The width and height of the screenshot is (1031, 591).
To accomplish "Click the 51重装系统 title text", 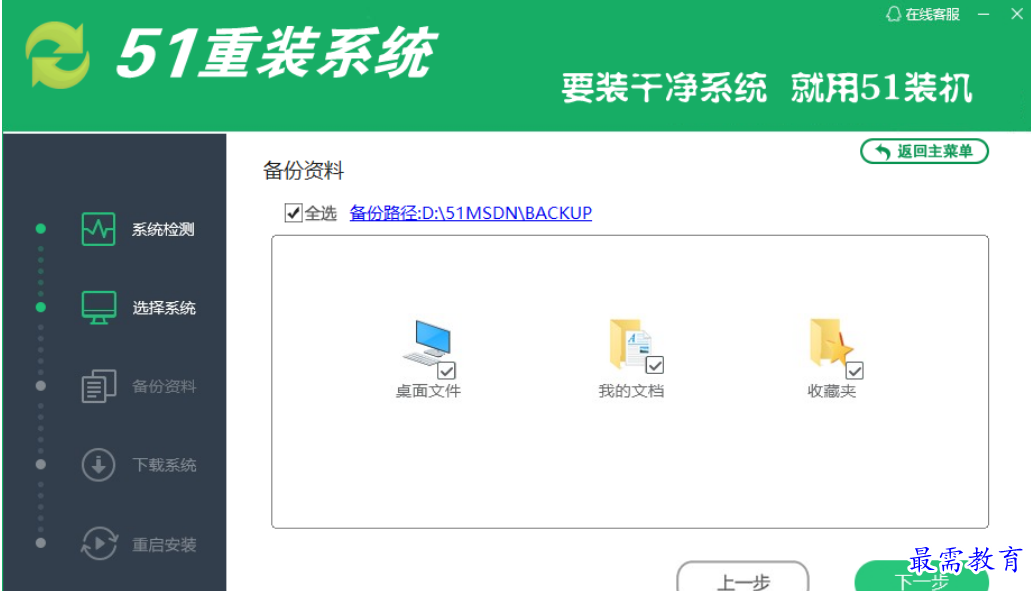I will [276, 53].
